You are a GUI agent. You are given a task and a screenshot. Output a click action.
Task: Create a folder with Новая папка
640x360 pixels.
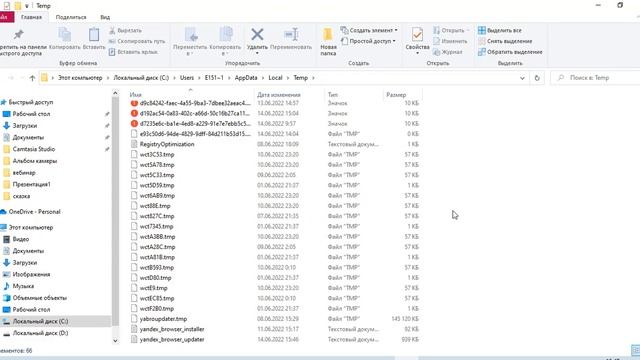[328, 42]
